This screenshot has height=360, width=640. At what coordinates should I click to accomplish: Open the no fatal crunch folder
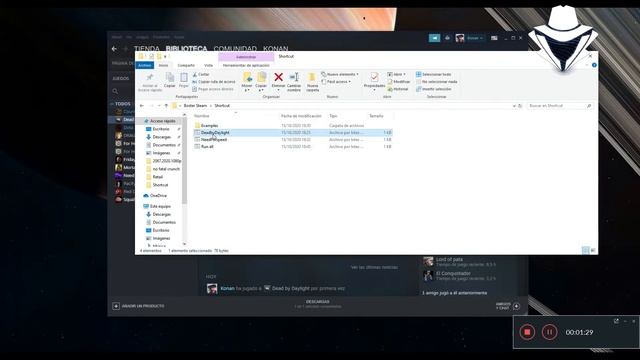(x=166, y=169)
